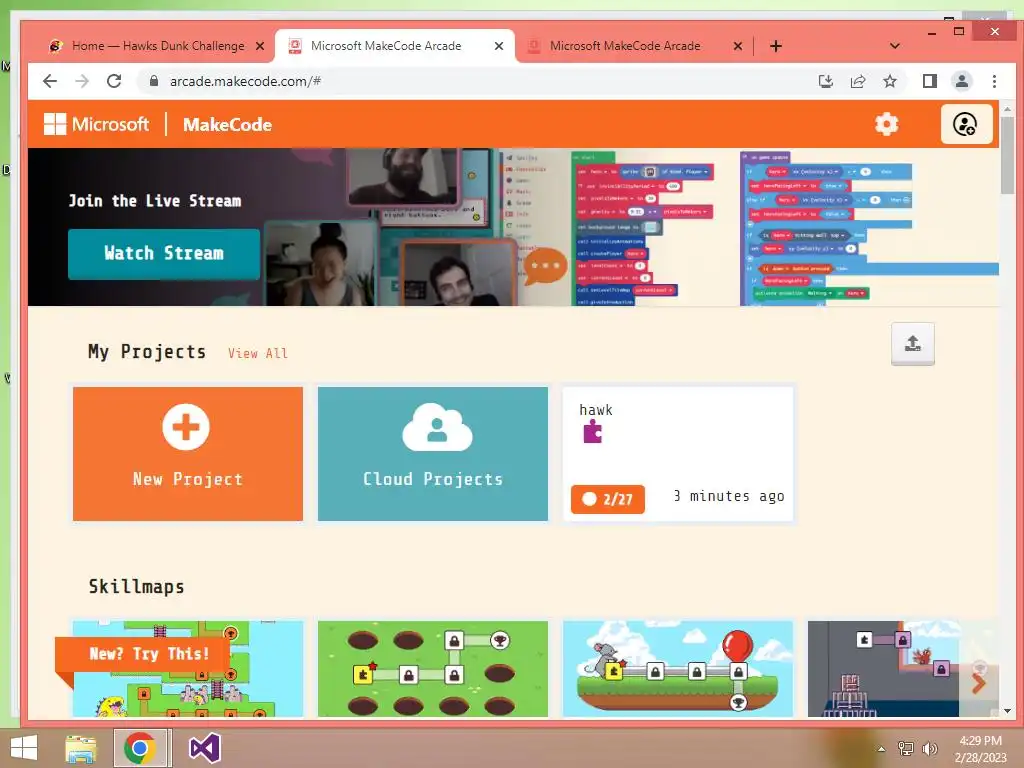Go forward in browser
The width and height of the screenshot is (1024, 768).
82,81
